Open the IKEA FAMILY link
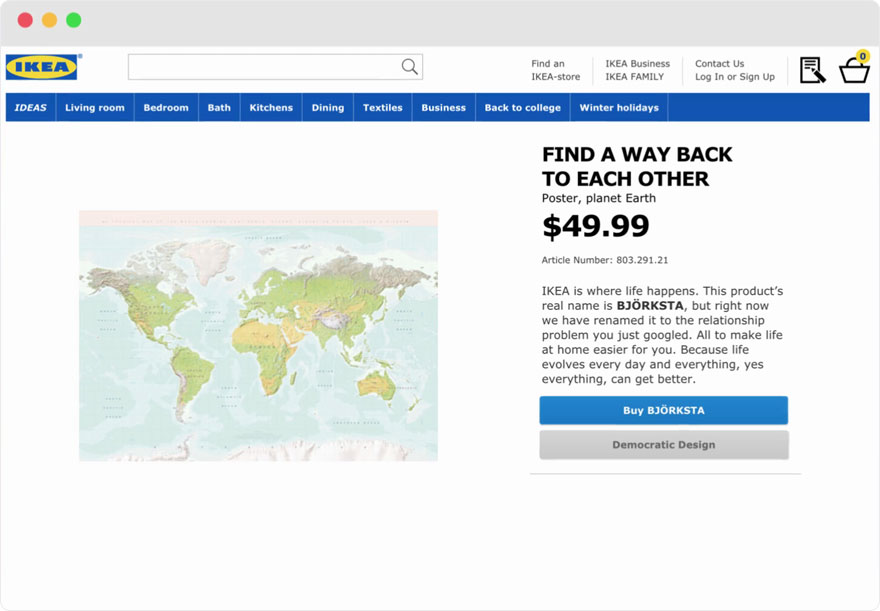This screenshot has height=611, width=880. (634, 77)
